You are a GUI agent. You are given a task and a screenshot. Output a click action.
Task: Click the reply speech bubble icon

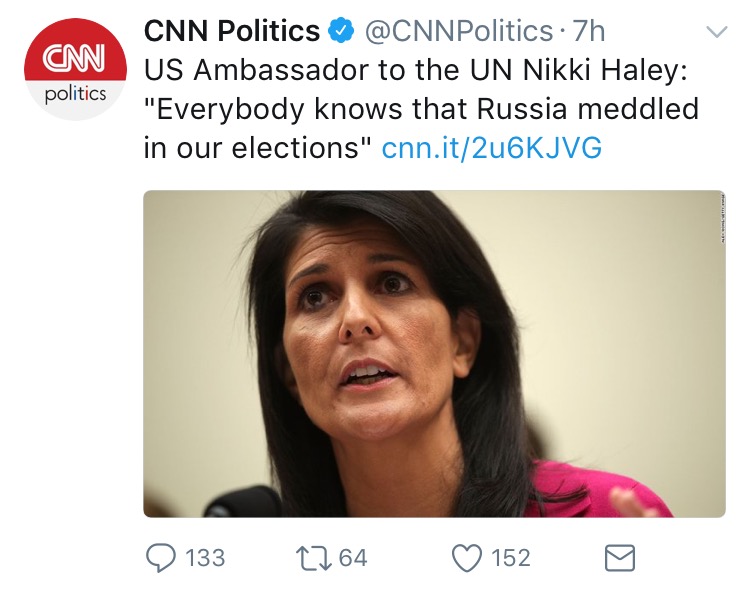pos(161,558)
